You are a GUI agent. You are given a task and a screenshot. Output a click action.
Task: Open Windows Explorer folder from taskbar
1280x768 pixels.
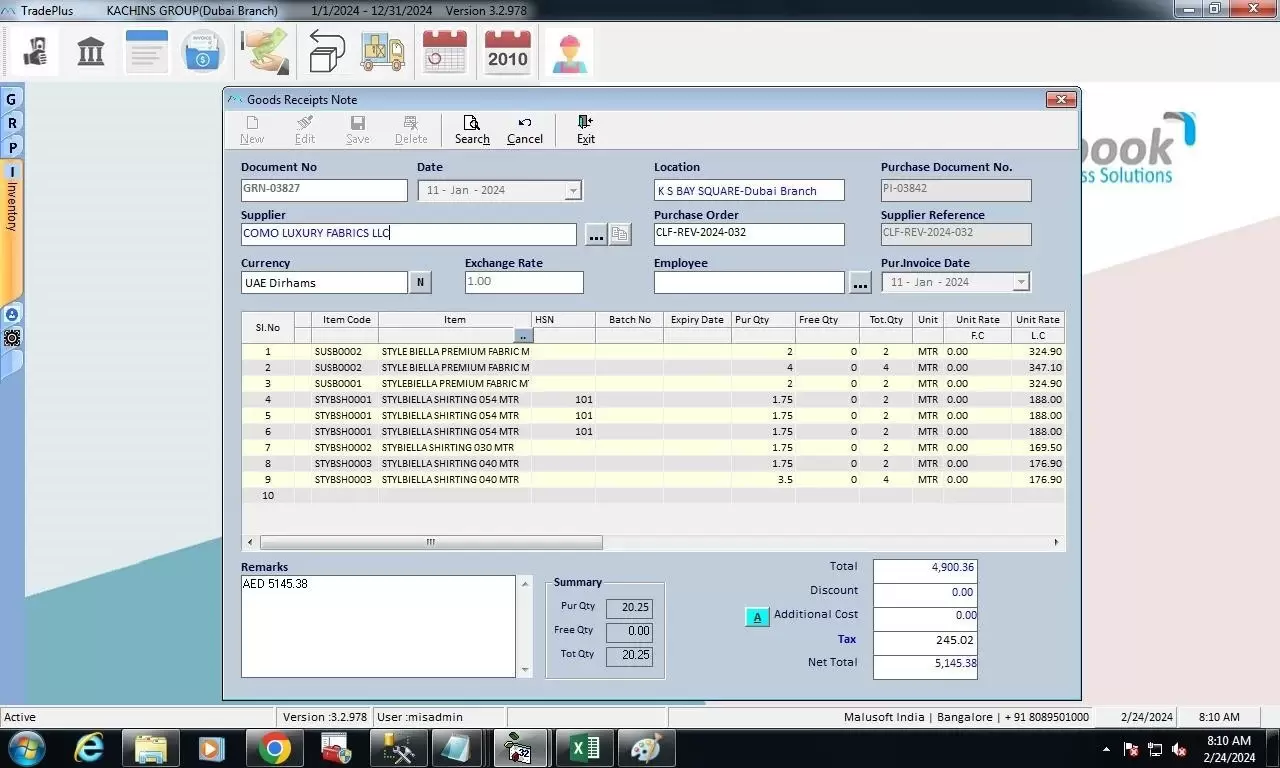[x=151, y=748]
